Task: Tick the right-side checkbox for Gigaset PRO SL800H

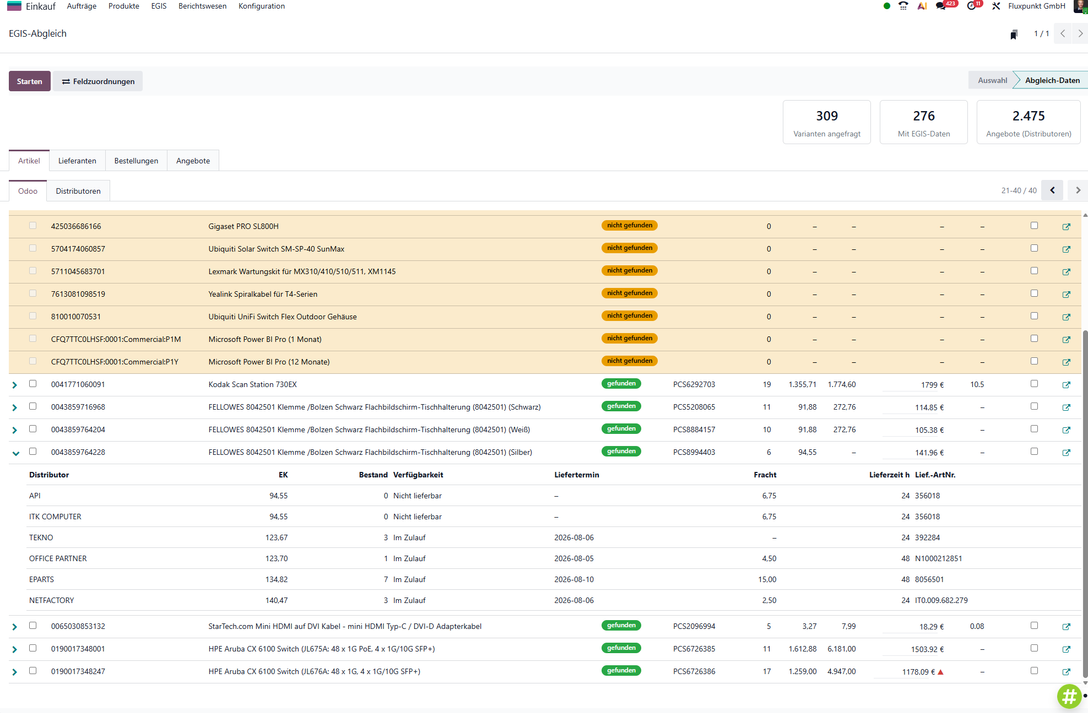Action: (x=1034, y=225)
